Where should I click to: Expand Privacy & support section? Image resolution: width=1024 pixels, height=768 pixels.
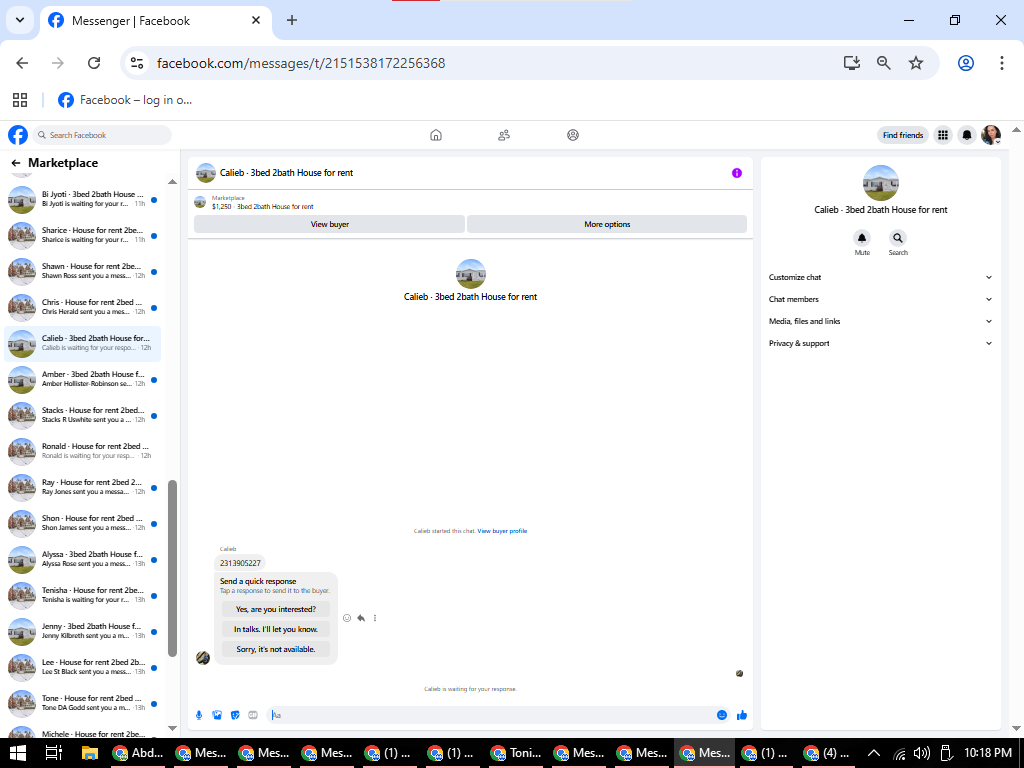[x=880, y=344]
